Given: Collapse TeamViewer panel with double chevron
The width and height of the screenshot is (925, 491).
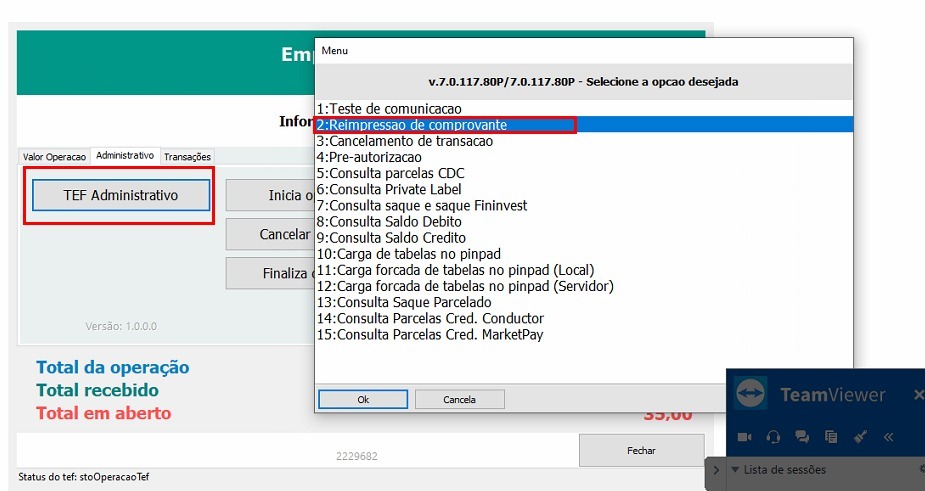Looking at the screenshot, I should pyautogui.click(x=888, y=437).
